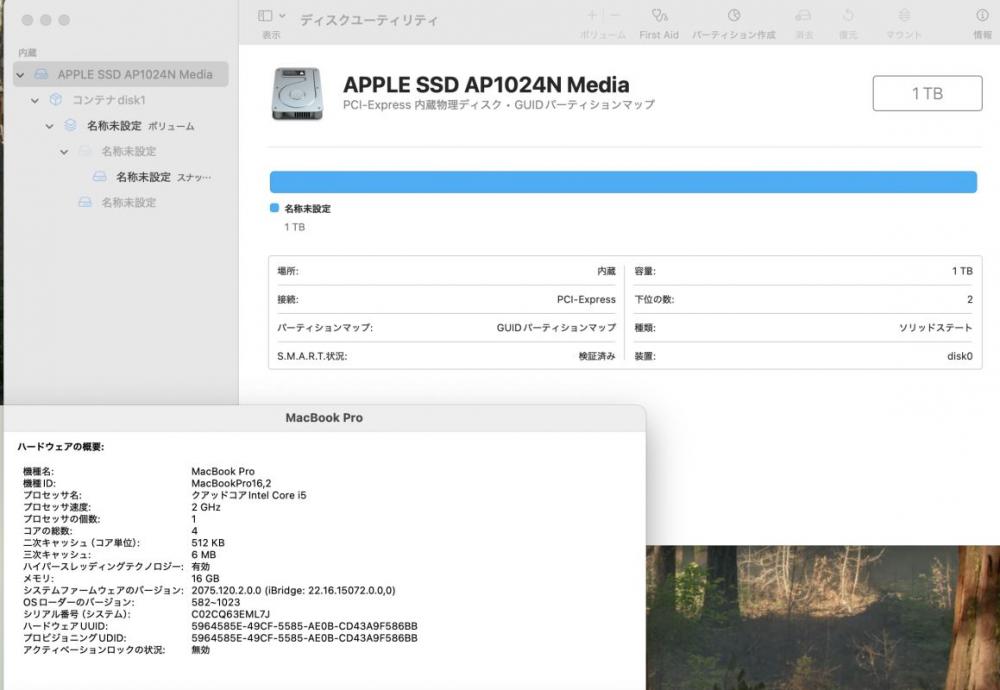This screenshot has height=690, width=1000.
Task: Click the MacBook Pro window title bar
Action: [324, 418]
